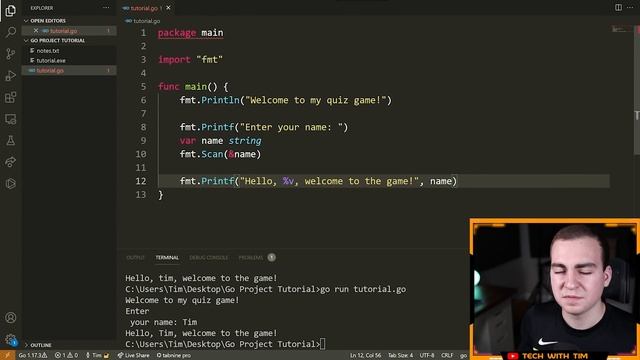Place cursor on 'import "fmt"' line
Image resolution: width=640 pixels, height=360 pixels.
click(x=190, y=60)
